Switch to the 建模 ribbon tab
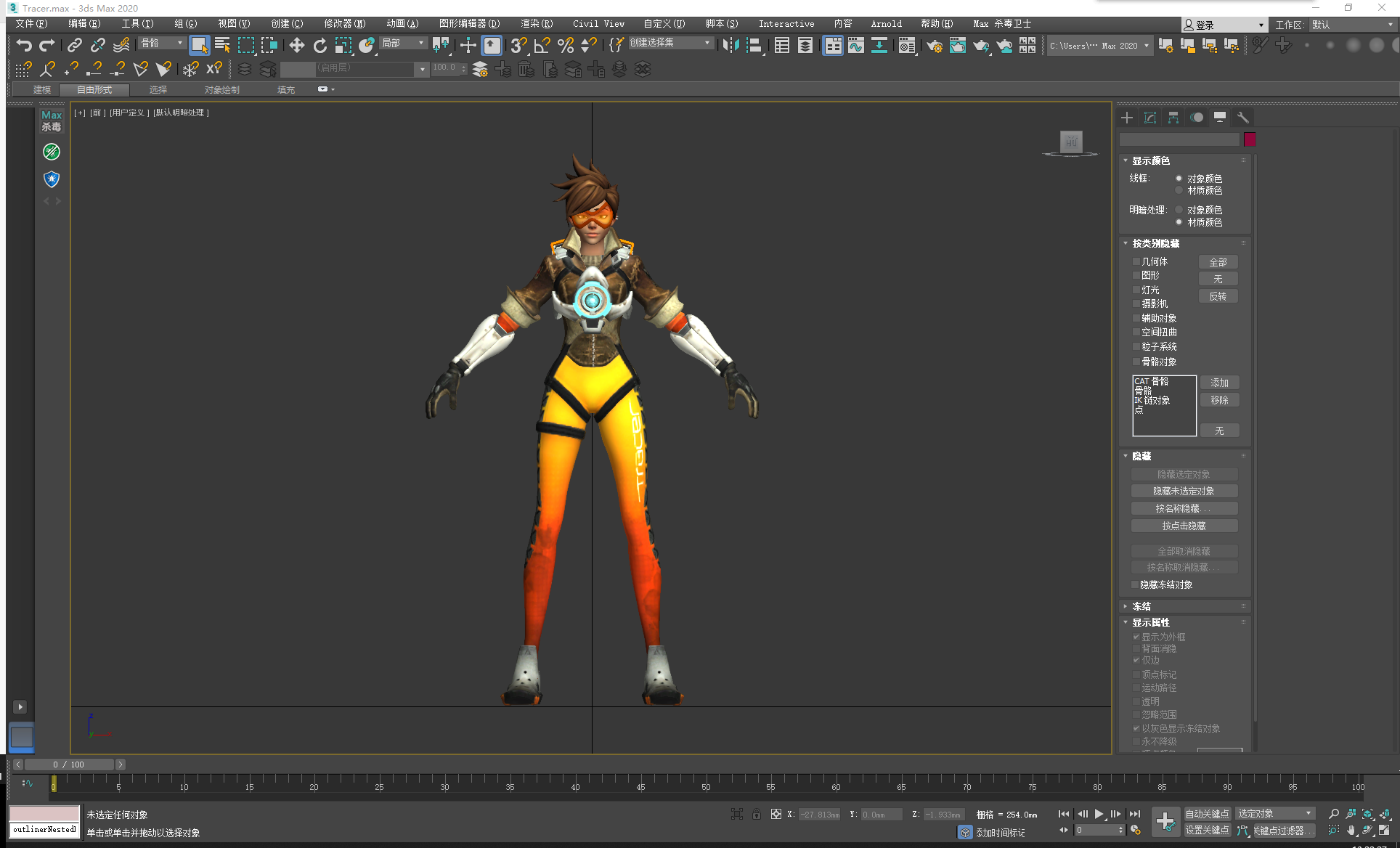 42,89
